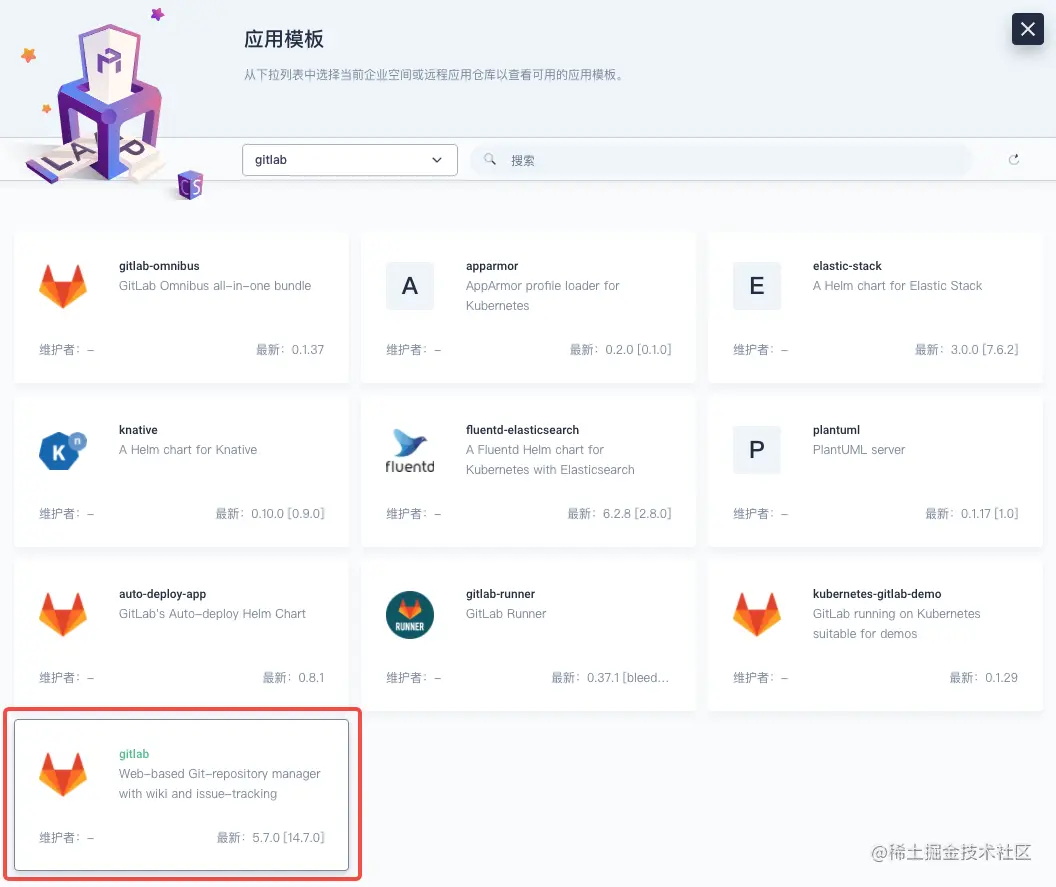Open the gitlab-omnibus template title
Viewport: 1056px width, 887px height.
tap(159, 266)
